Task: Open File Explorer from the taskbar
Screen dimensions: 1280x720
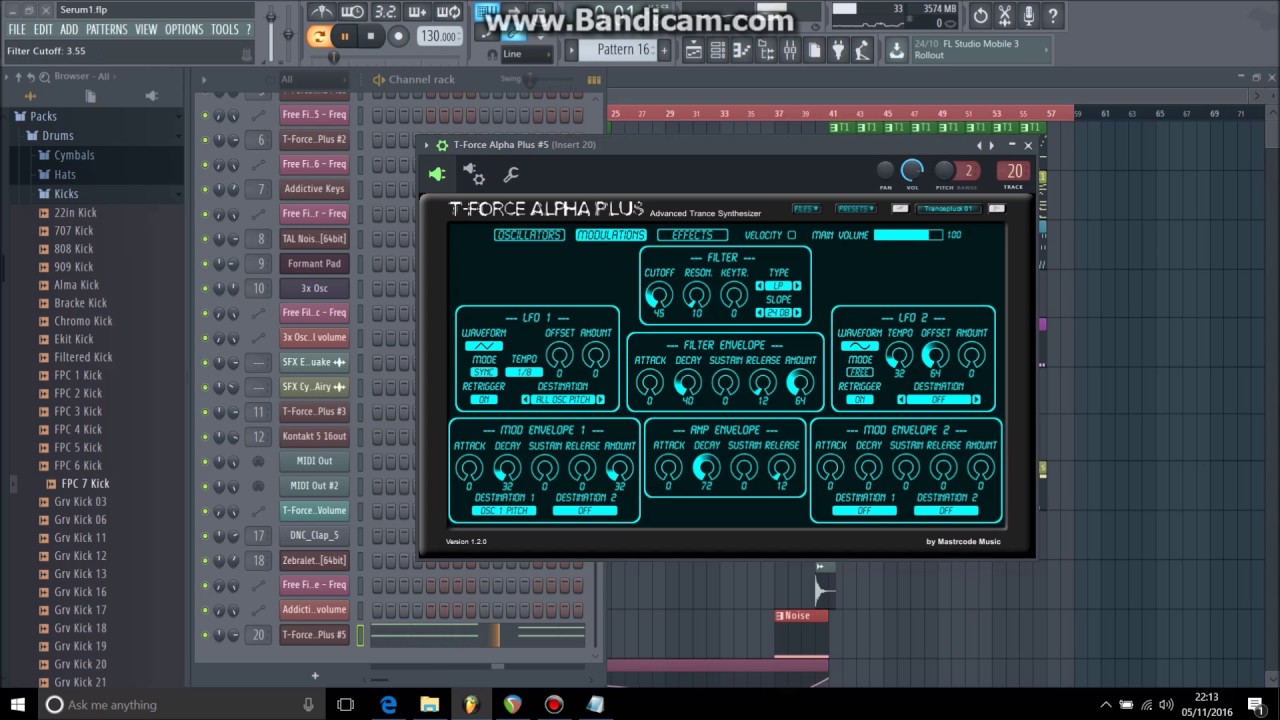Action: 429,705
